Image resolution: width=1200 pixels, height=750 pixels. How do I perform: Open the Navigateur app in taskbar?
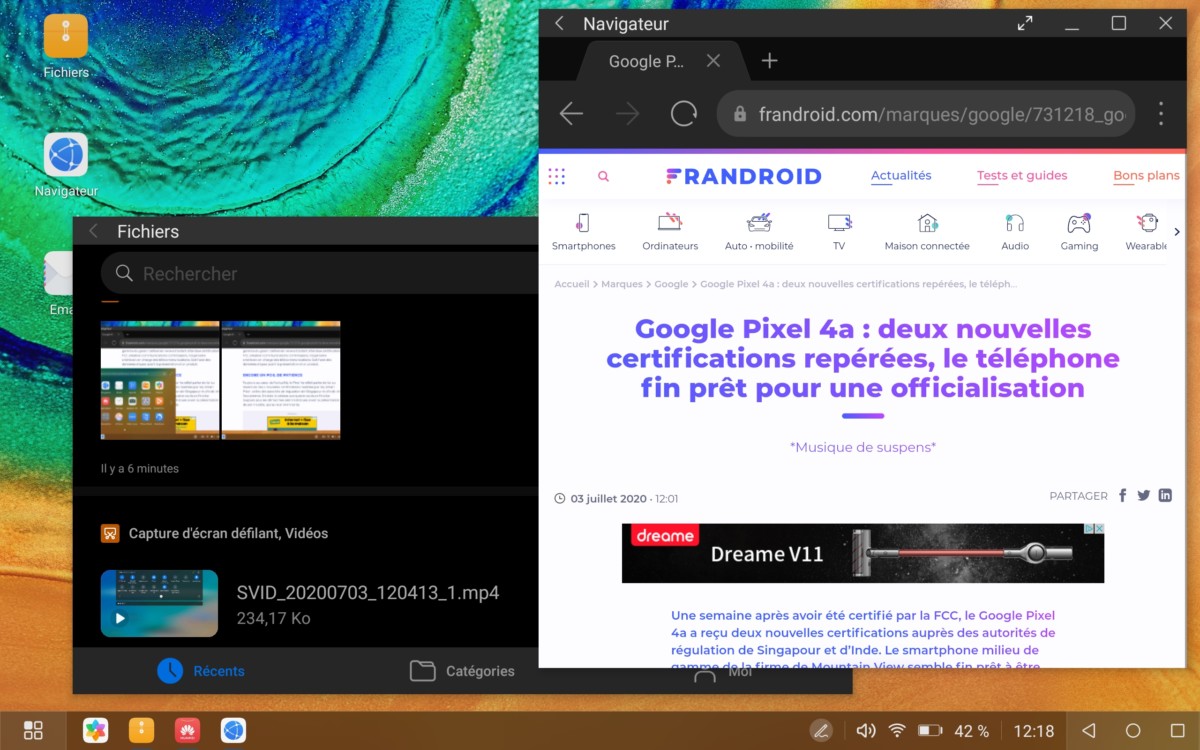click(234, 730)
